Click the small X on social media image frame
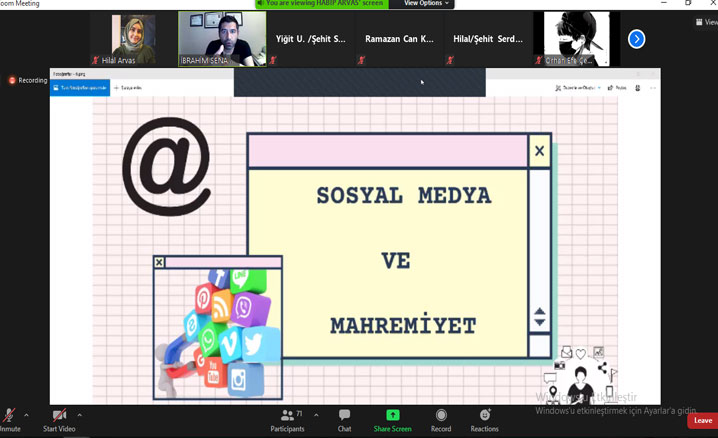 point(159,262)
